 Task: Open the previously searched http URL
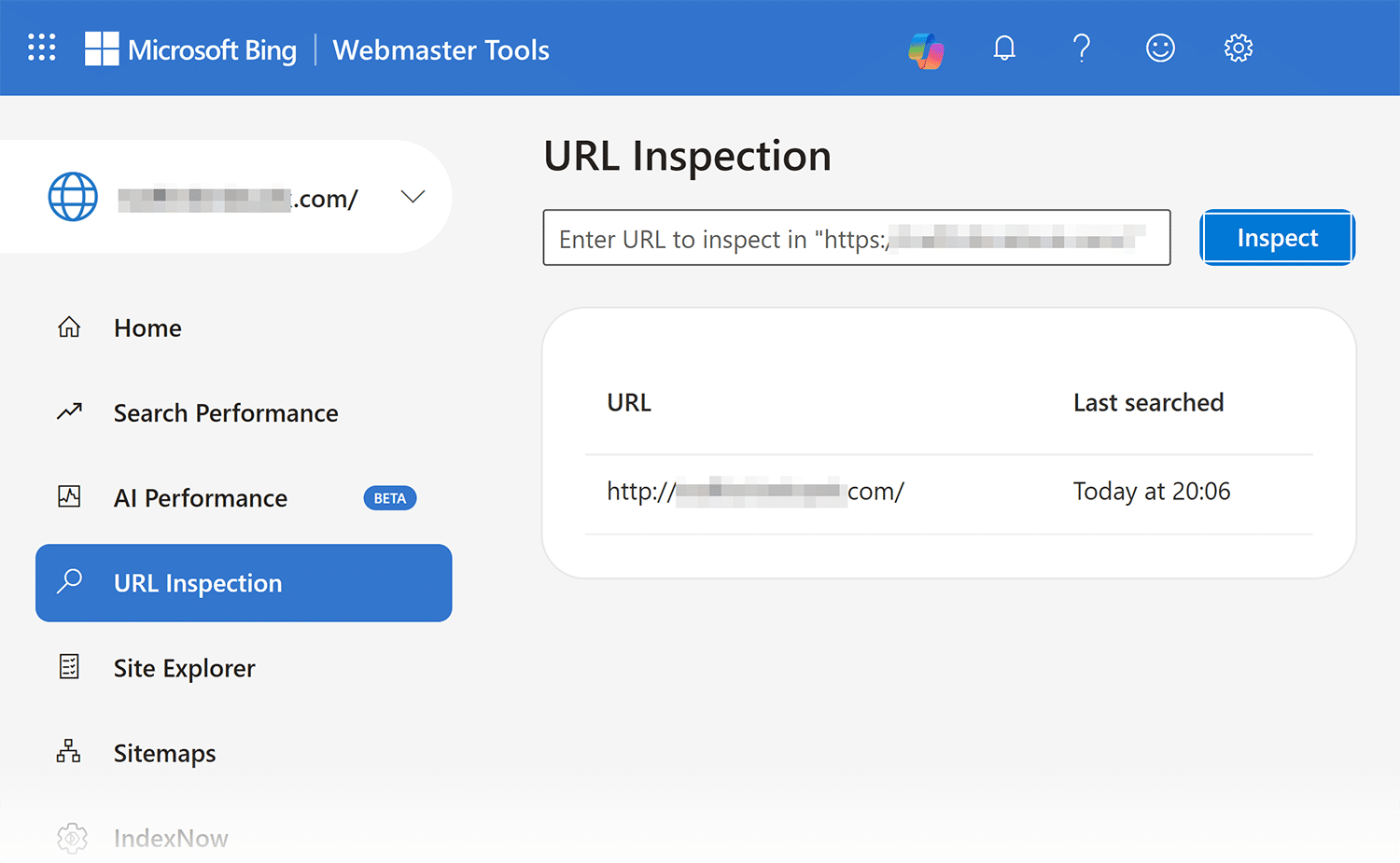coord(755,492)
